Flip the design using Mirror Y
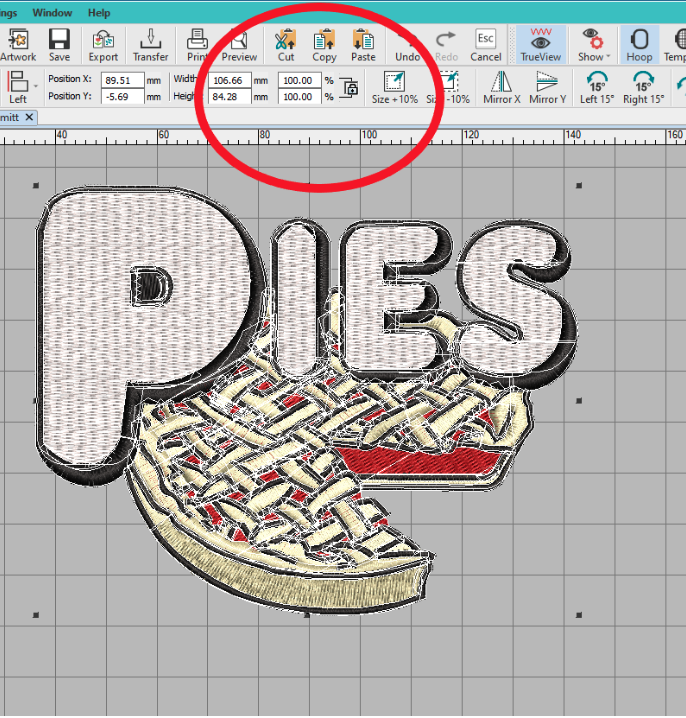 click(x=547, y=87)
